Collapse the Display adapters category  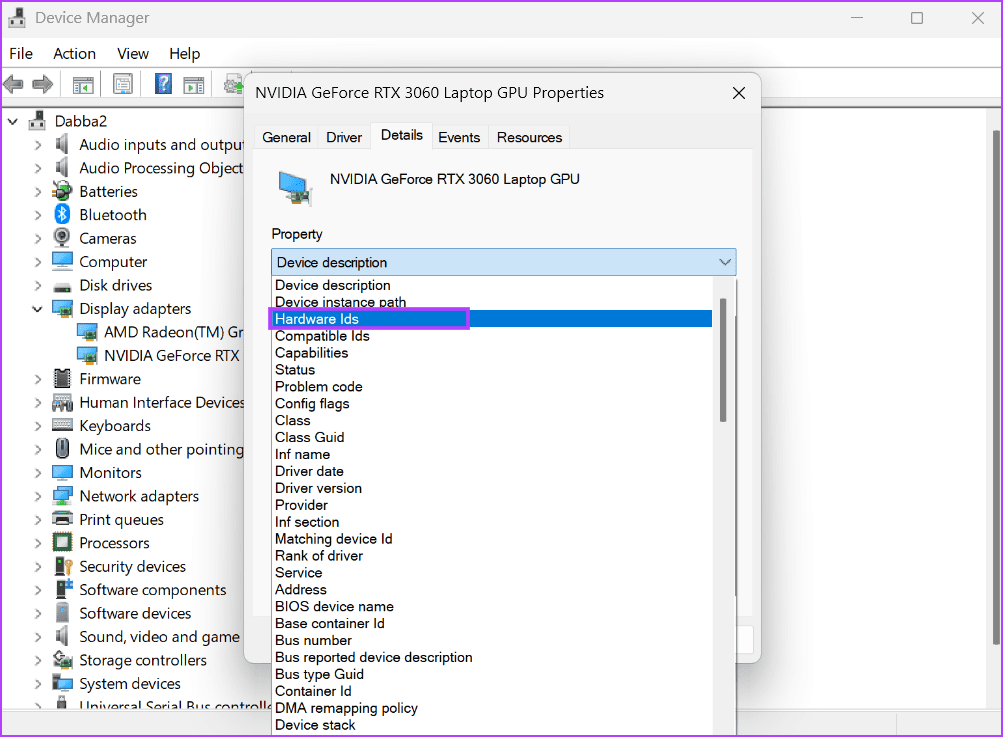(x=37, y=308)
